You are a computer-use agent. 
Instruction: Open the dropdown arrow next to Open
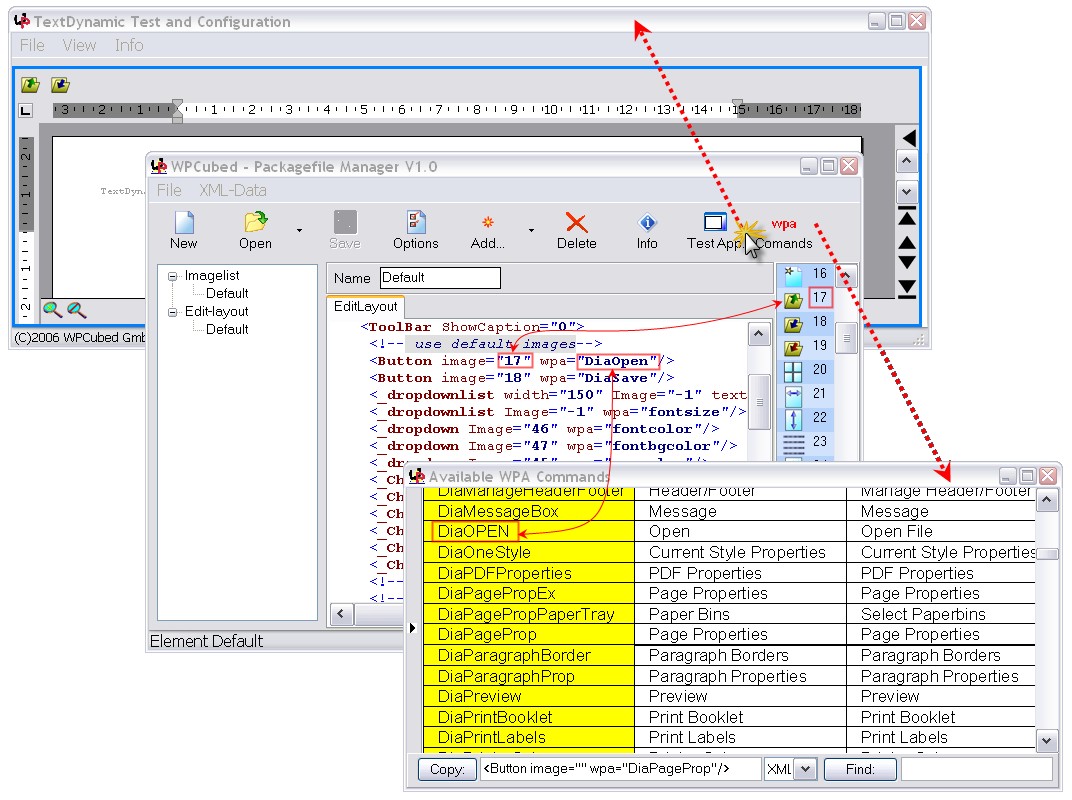299,230
